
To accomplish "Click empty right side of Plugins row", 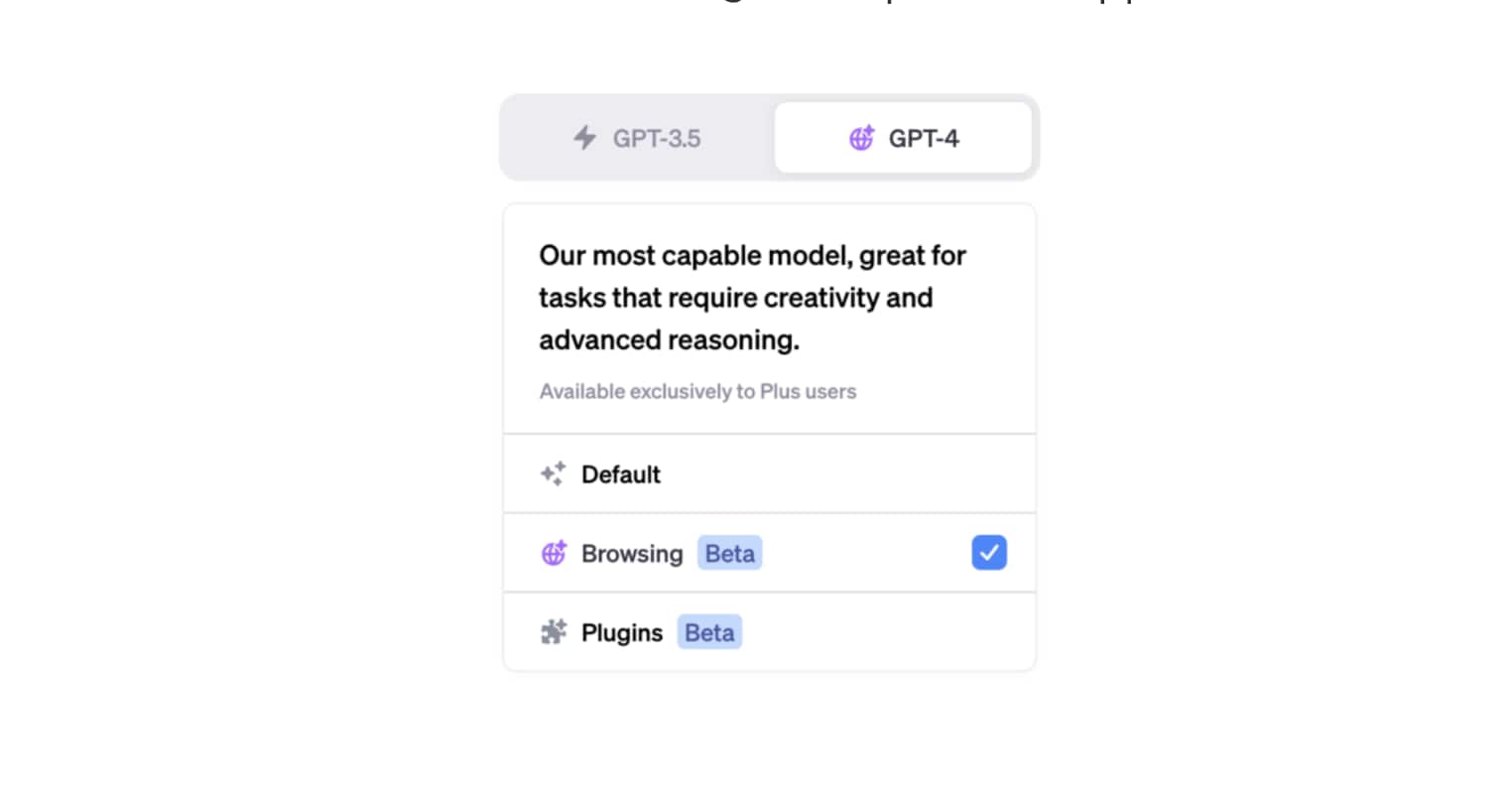I will coord(893,632).
